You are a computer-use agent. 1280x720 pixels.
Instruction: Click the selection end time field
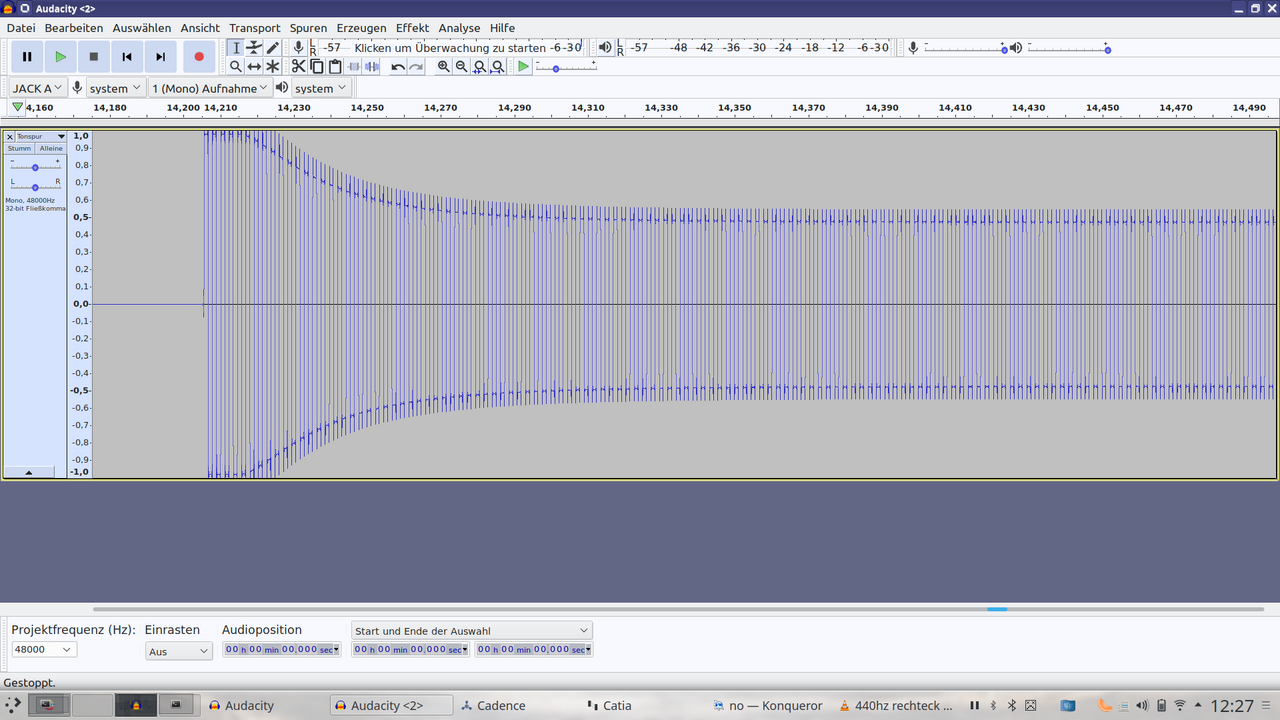(534, 649)
